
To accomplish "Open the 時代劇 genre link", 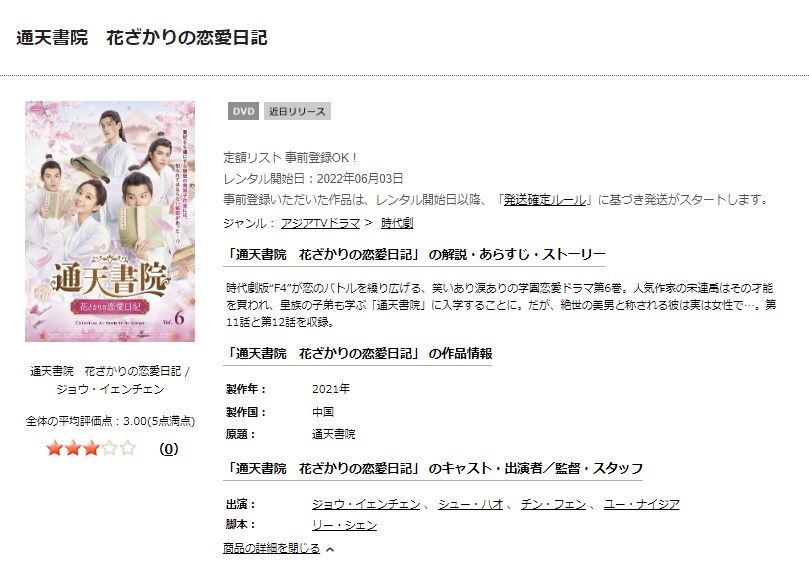I will click(x=397, y=223).
